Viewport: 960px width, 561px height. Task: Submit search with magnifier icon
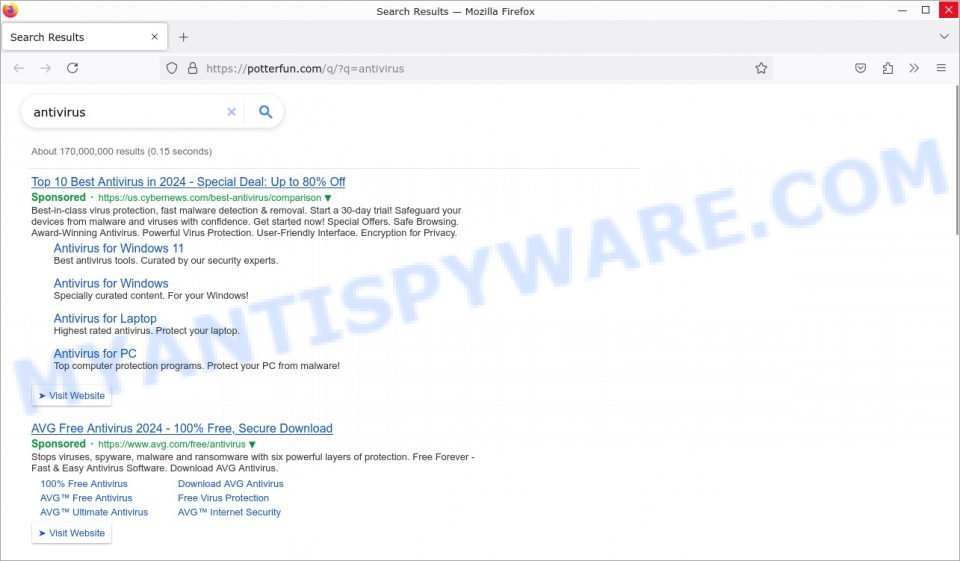point(265,112)
